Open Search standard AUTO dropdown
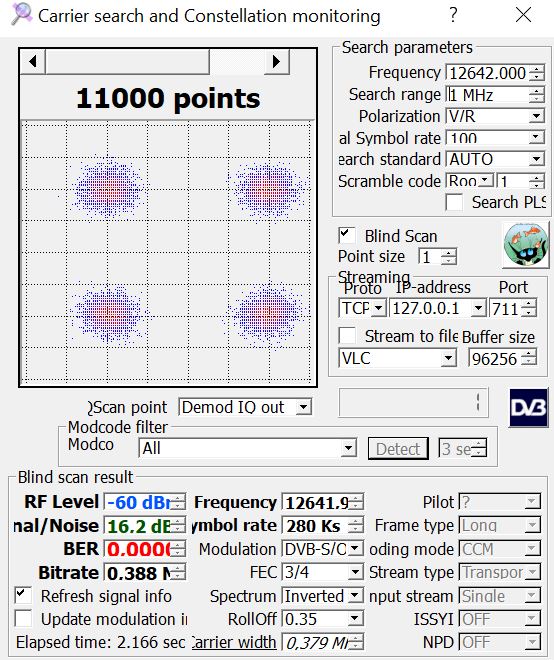Viewport: 554px width, 660px height. click(x=536, y=160)
